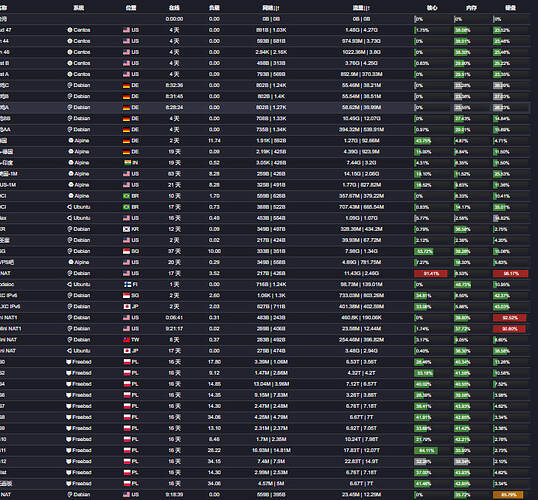
Task: Click the 内存 column header
Action: 471,8
